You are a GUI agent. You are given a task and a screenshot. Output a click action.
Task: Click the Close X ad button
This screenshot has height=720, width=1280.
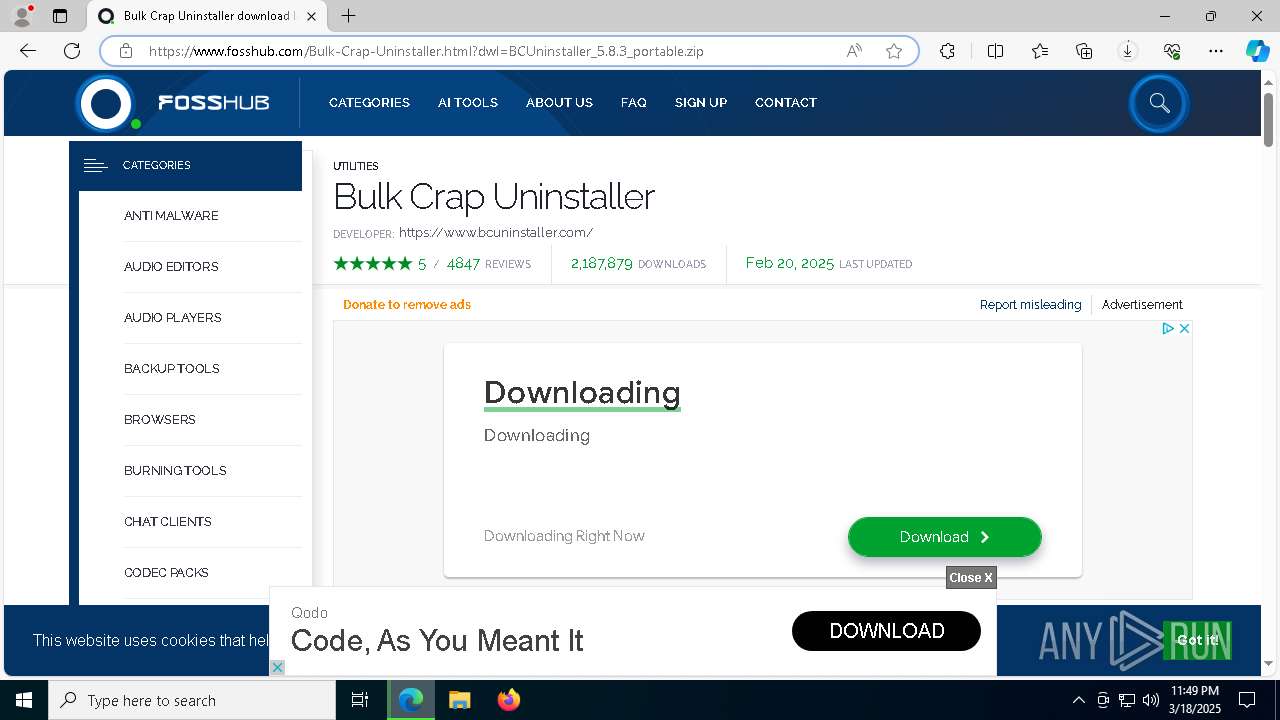[x=971, y=578]
